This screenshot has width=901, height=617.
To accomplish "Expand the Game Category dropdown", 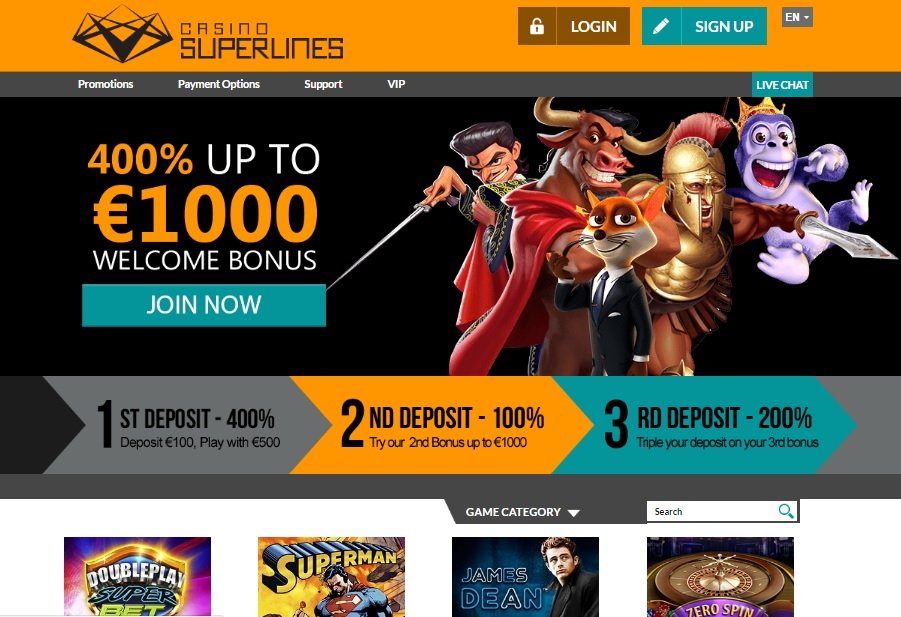I will [x=522, y=512].
